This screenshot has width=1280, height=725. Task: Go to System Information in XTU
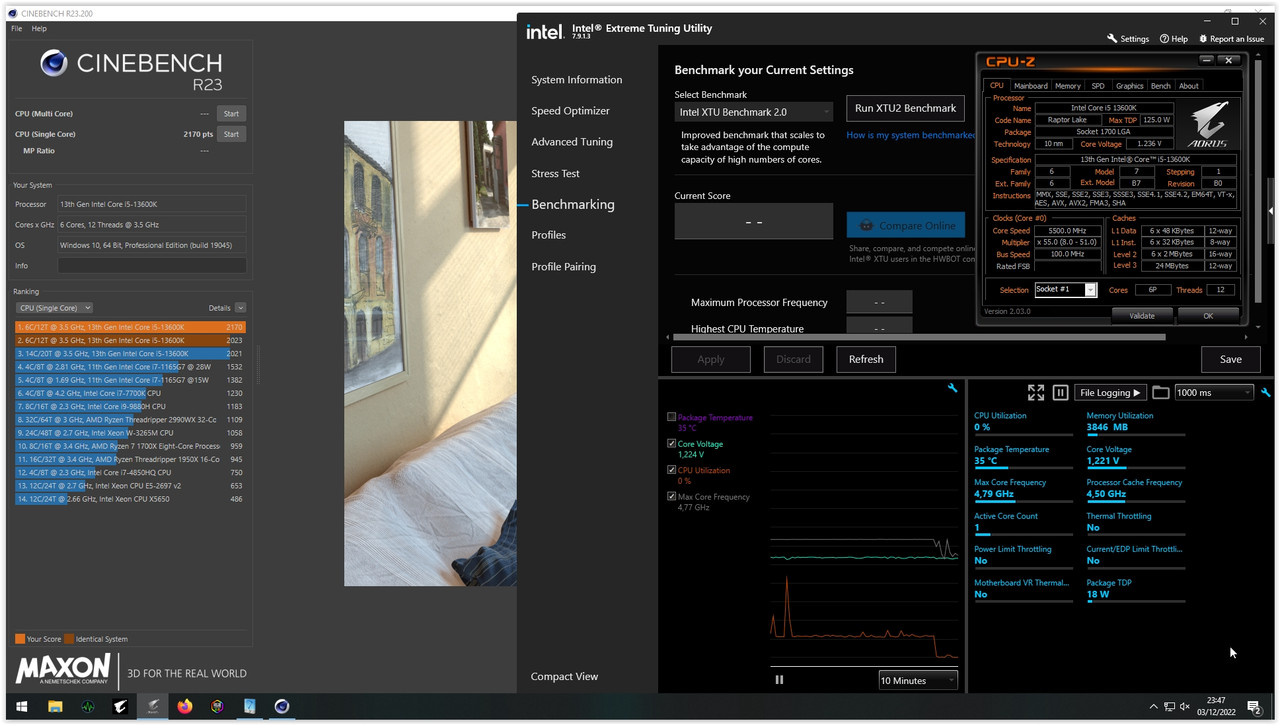[576, 80]
